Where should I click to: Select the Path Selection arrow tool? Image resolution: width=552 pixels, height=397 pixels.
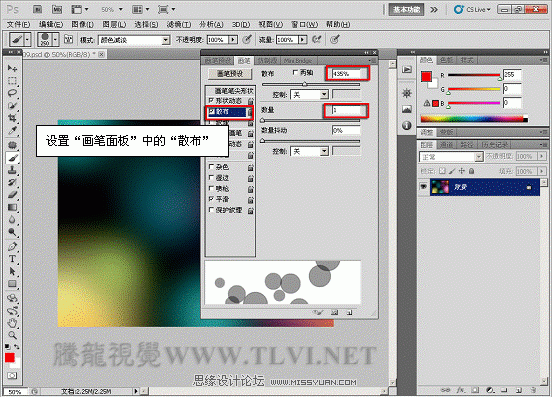(x=12, y=271)
